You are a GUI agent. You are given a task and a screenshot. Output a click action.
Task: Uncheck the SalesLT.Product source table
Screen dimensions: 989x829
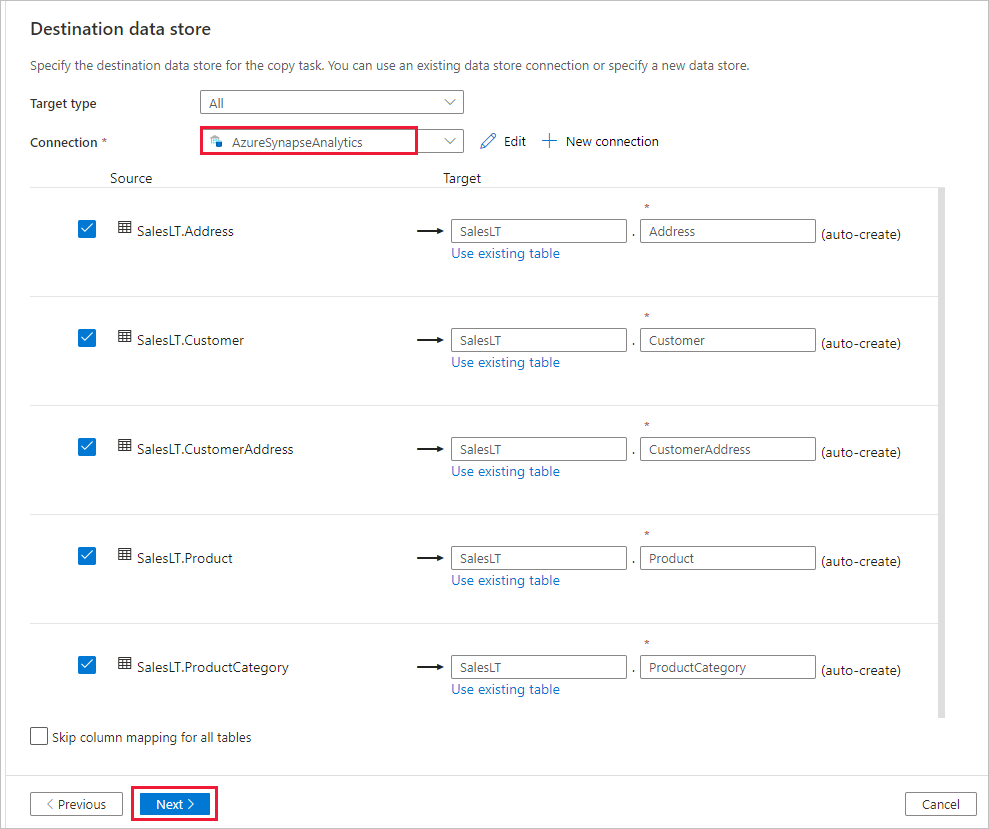tap(86, 555)
